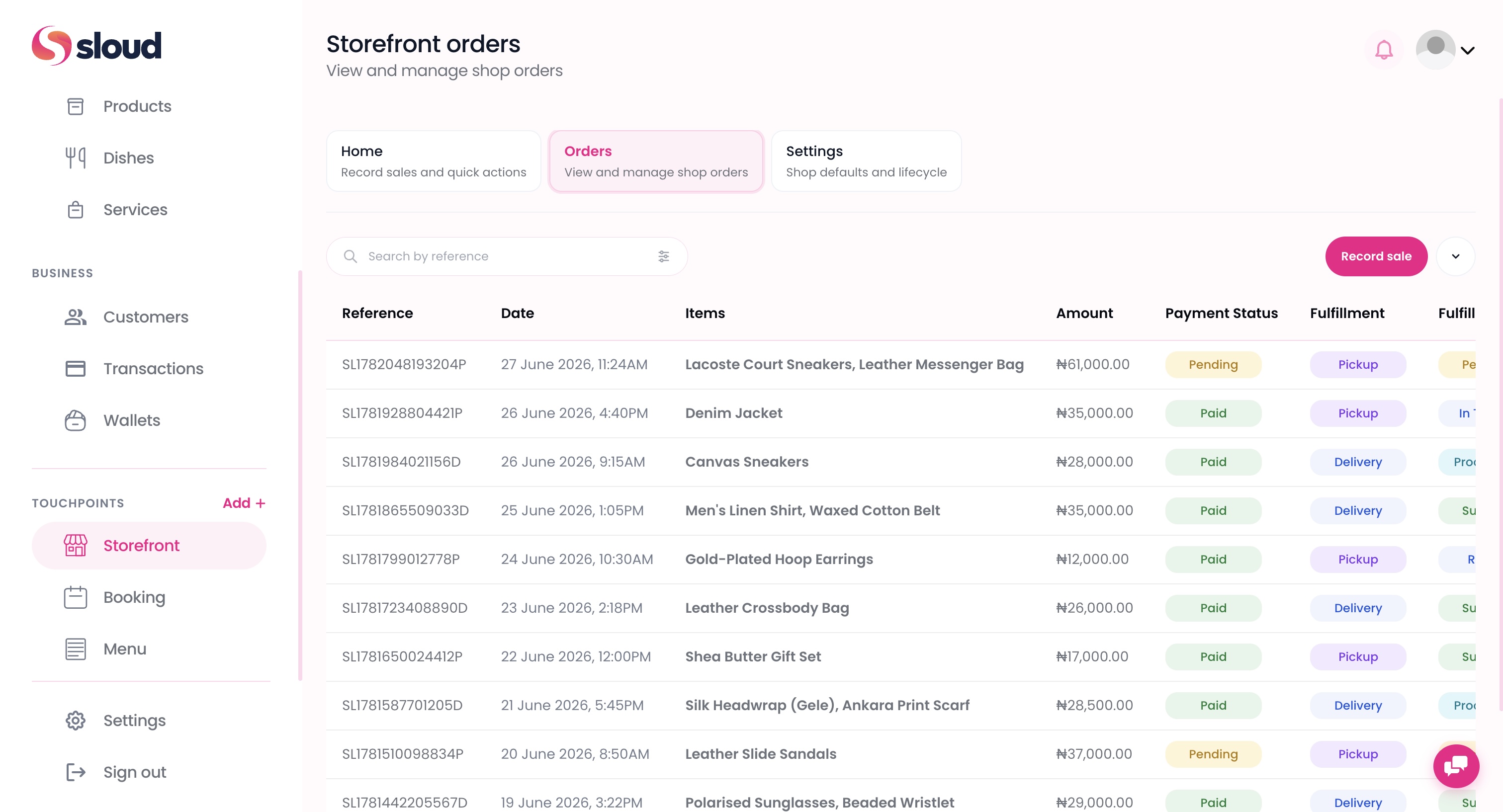Click the Products sidebar icon
Screen dimensions: 1503x812
[x=75, y=106]
